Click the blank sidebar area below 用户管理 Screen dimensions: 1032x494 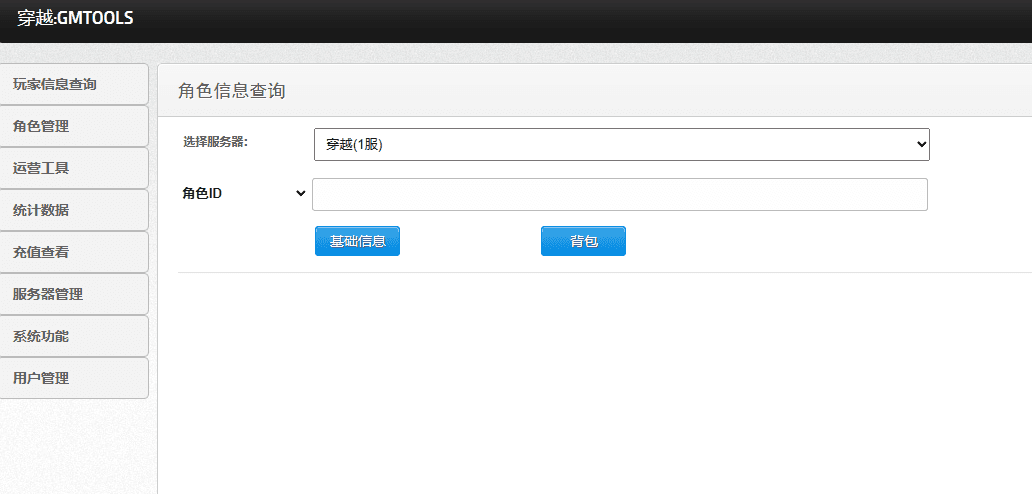tap(76, 445)
